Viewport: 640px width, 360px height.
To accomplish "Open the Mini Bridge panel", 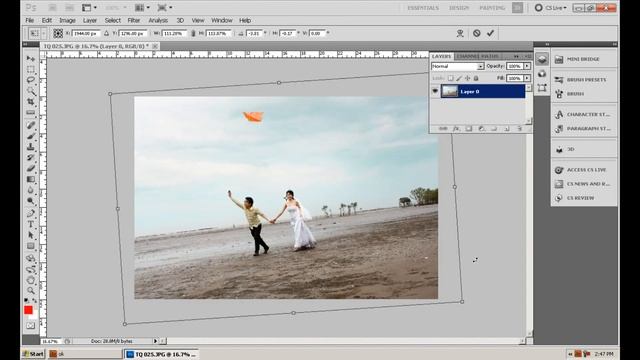I will [584, 59].
